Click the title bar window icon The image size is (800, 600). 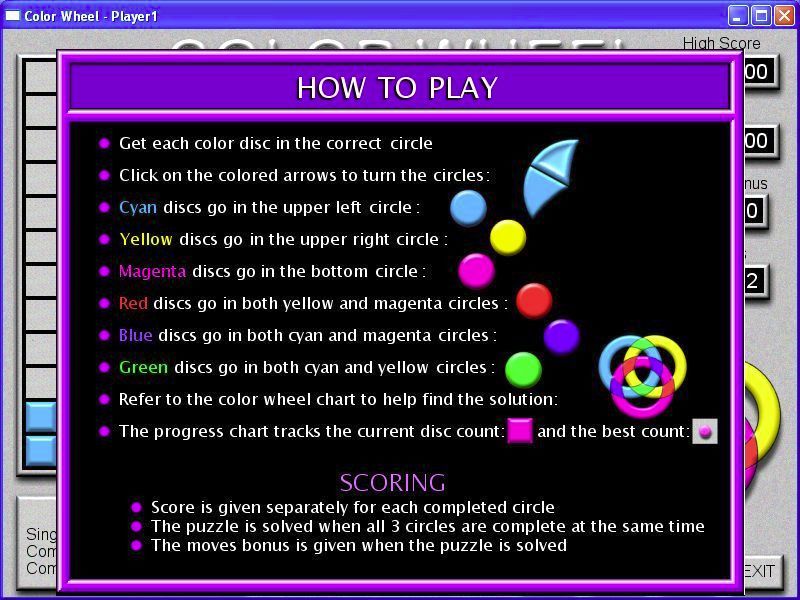[x=12, y=16]
